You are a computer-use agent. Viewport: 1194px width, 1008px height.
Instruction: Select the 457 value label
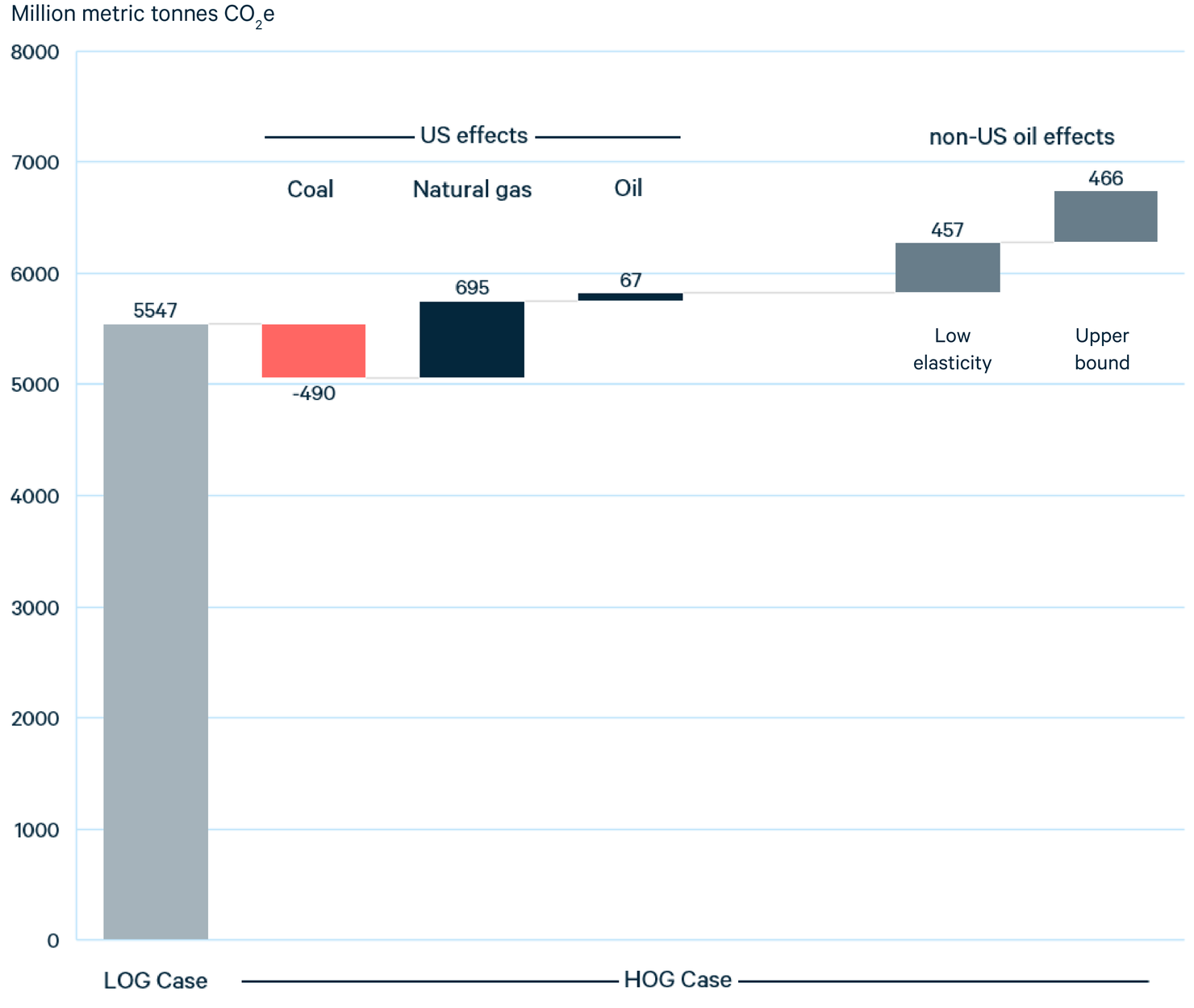(948, 230)
